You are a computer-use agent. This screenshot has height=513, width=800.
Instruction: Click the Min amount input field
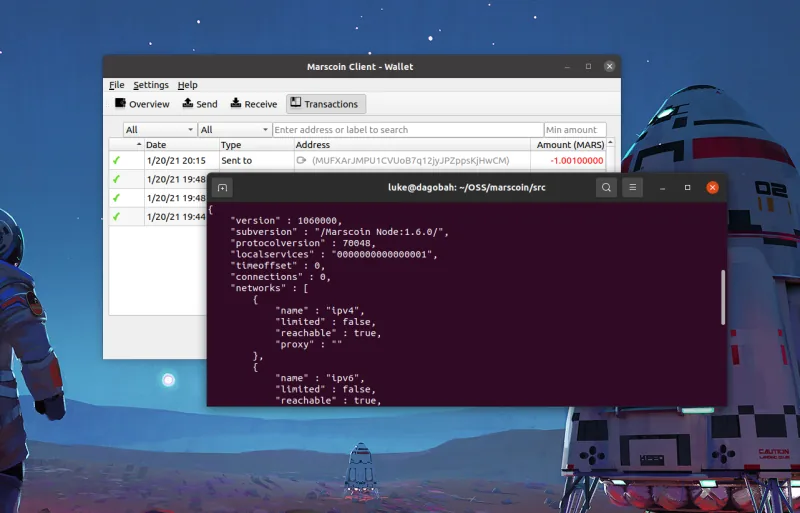(574, 130)
